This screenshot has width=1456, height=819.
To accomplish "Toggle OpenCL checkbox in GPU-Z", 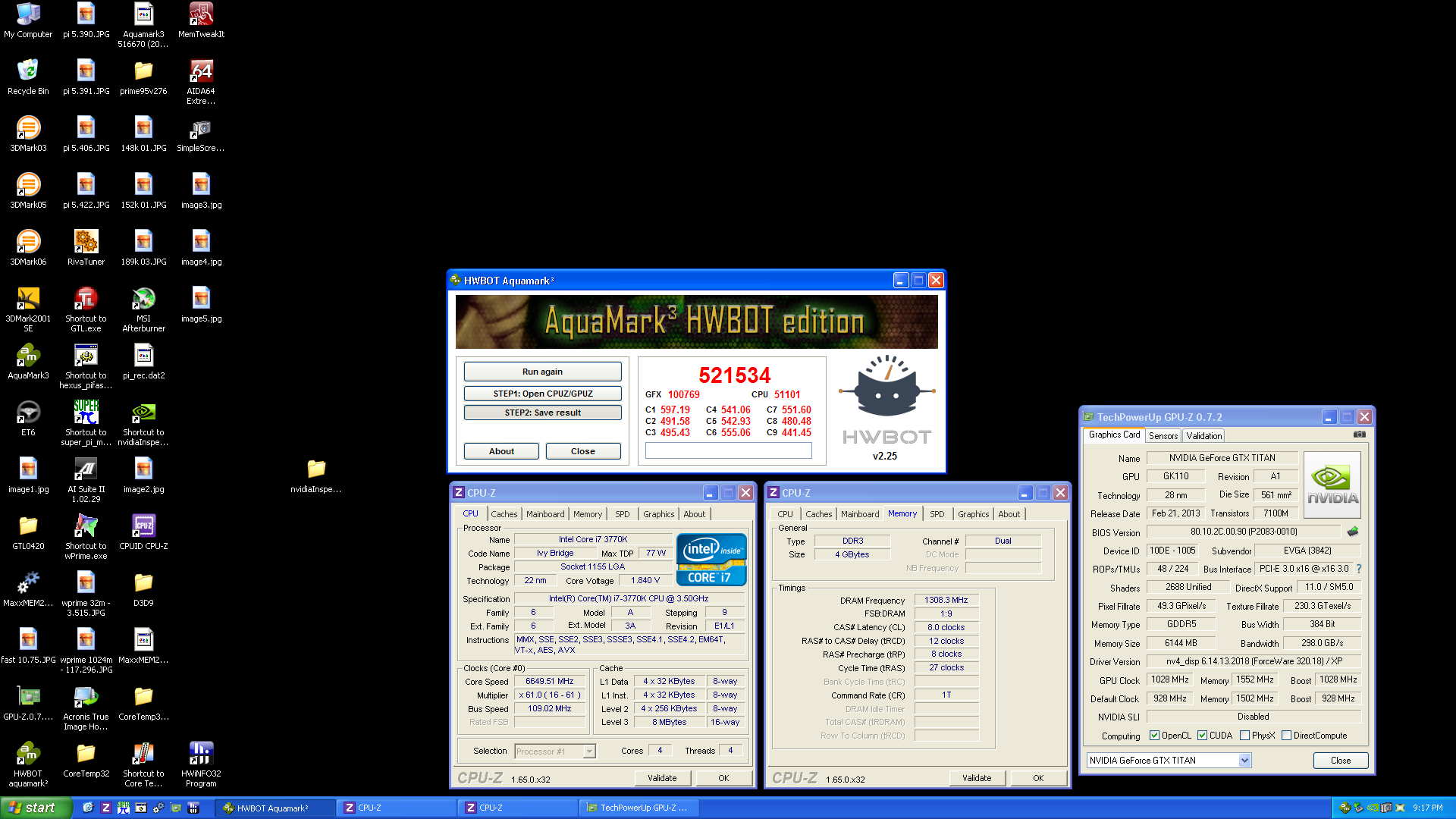I will pyautogui.click(x=1154, y=735).
